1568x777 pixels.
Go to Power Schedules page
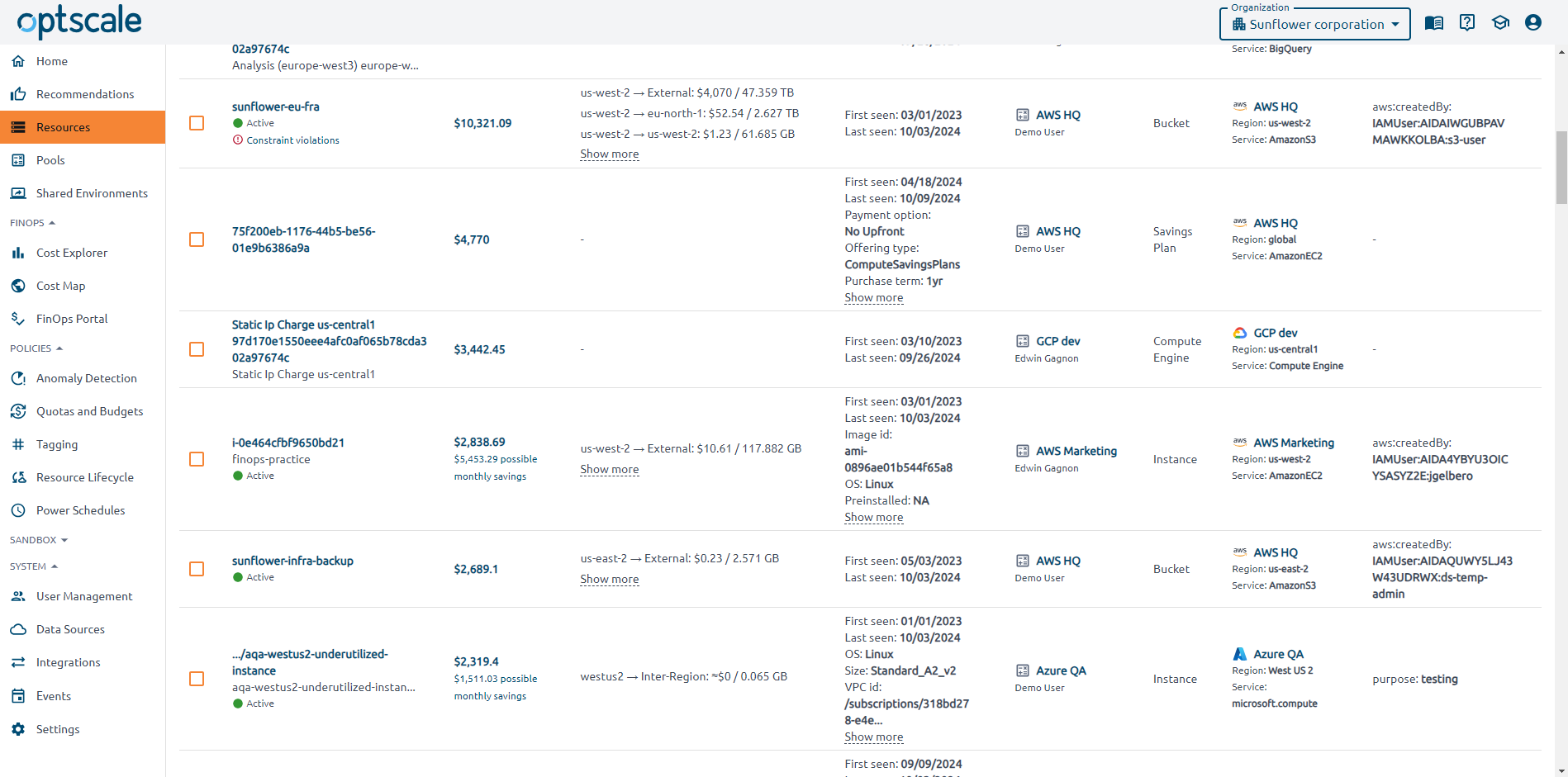[83, 510]
